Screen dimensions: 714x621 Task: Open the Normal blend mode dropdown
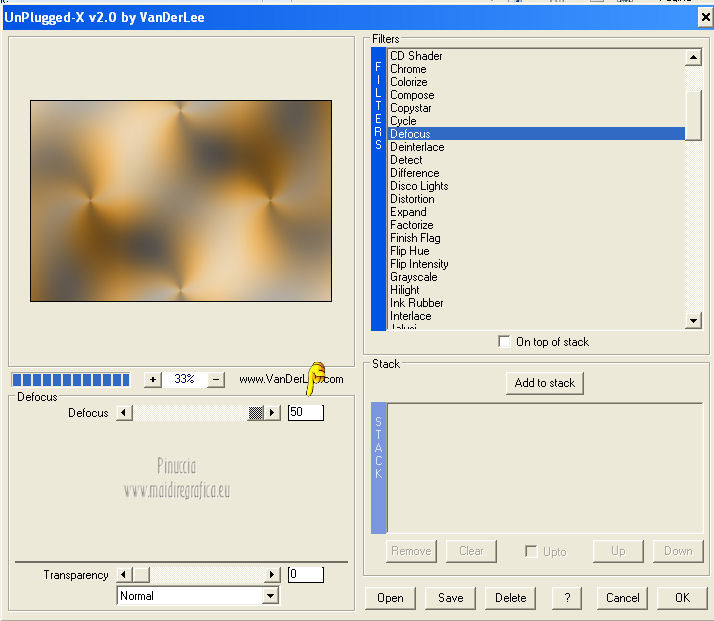click(270, 596)
